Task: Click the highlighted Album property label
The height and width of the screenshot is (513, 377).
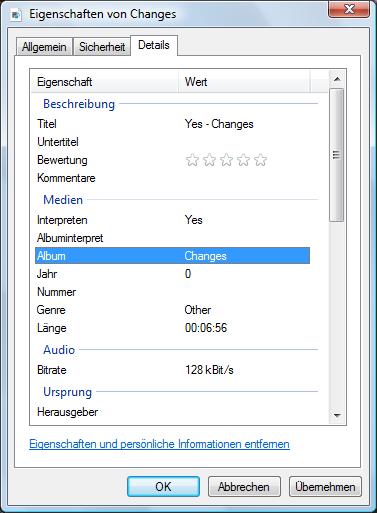Action: click(x=51, y=256)
